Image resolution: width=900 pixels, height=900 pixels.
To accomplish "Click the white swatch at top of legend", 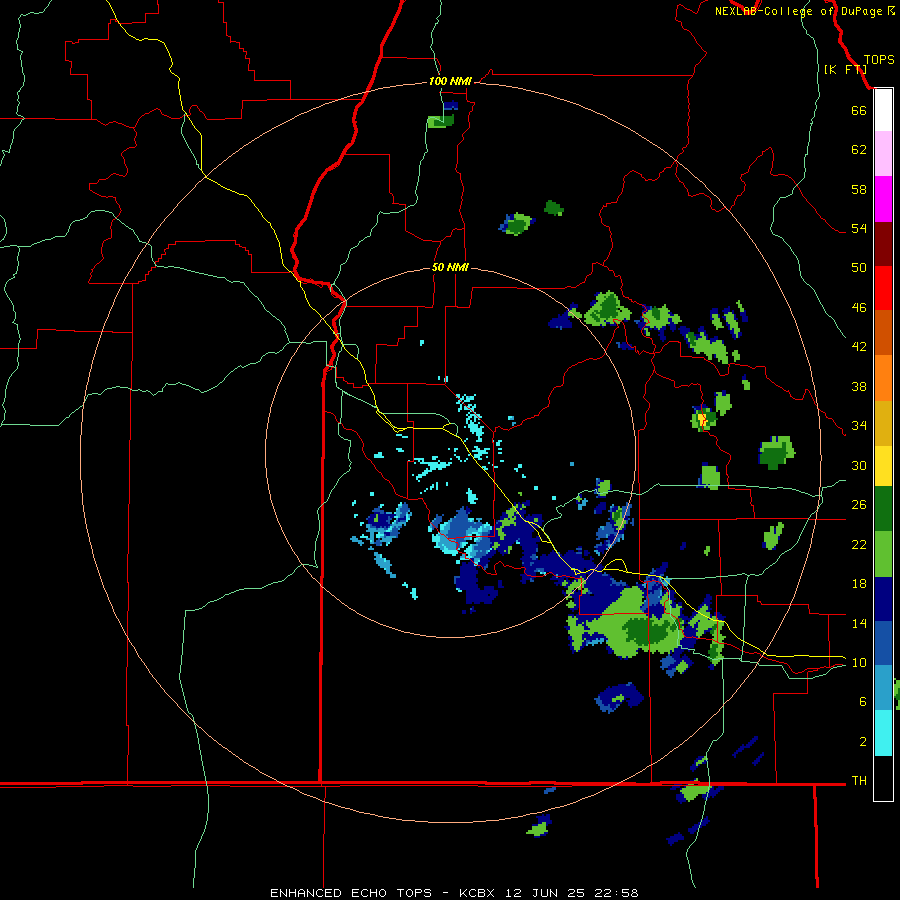I will coord(883,110).
